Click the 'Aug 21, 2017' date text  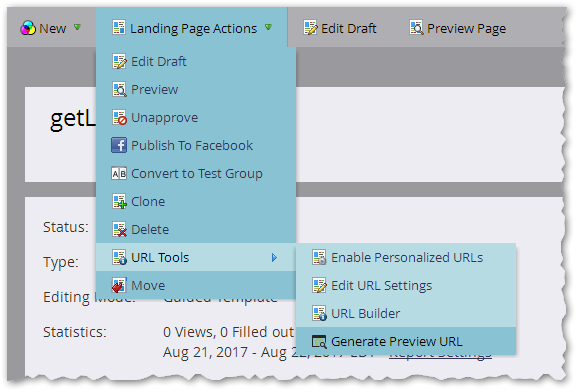pos(205,352)
